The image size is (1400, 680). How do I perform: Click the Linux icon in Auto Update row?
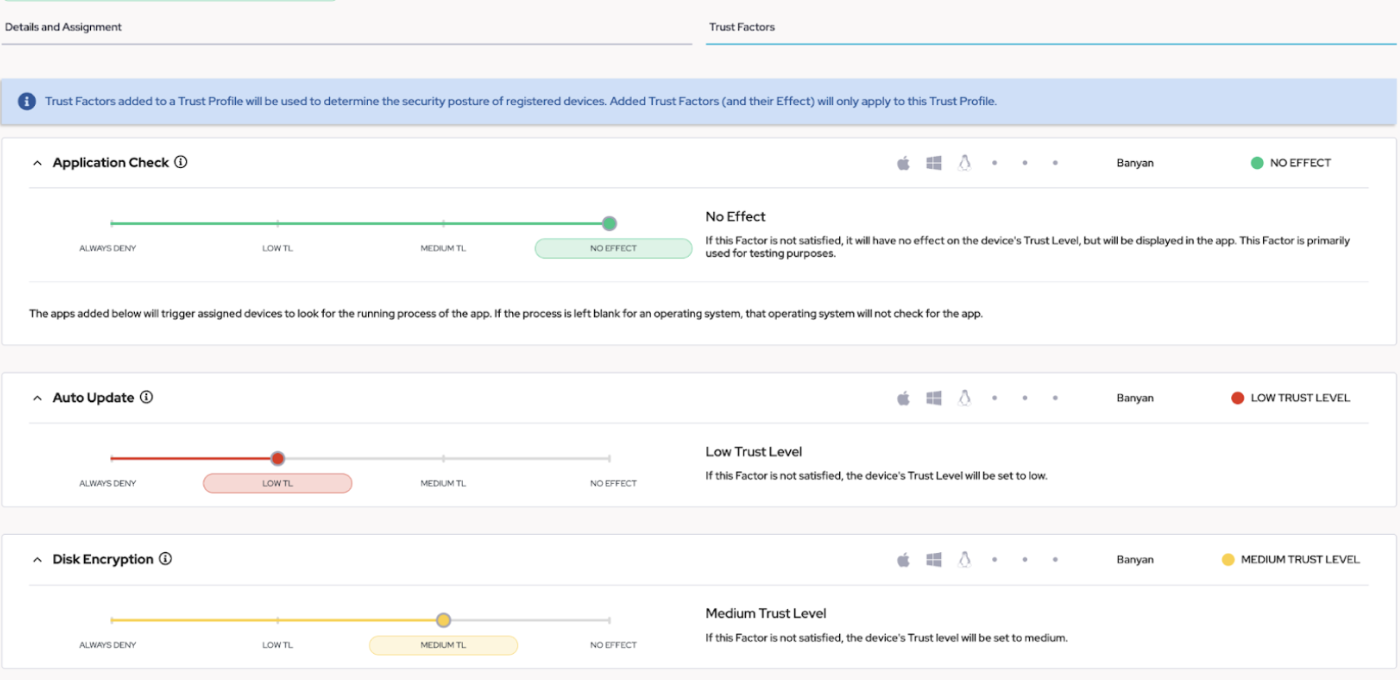point(964,398)
